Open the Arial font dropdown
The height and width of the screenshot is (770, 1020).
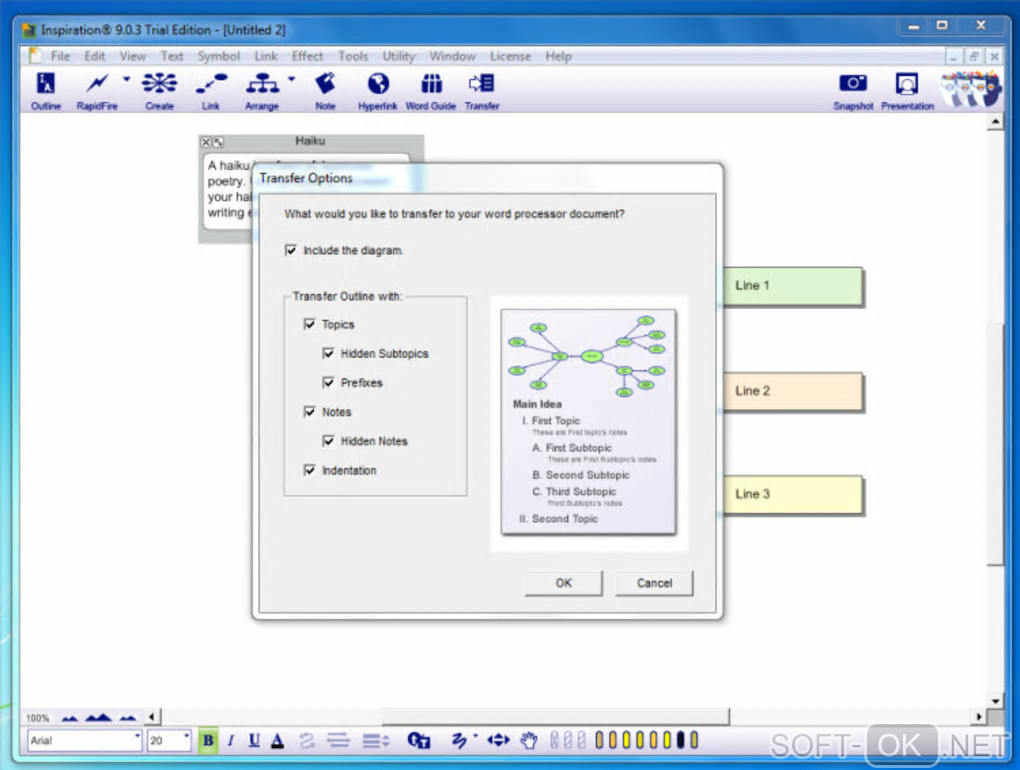coord(137,736)
